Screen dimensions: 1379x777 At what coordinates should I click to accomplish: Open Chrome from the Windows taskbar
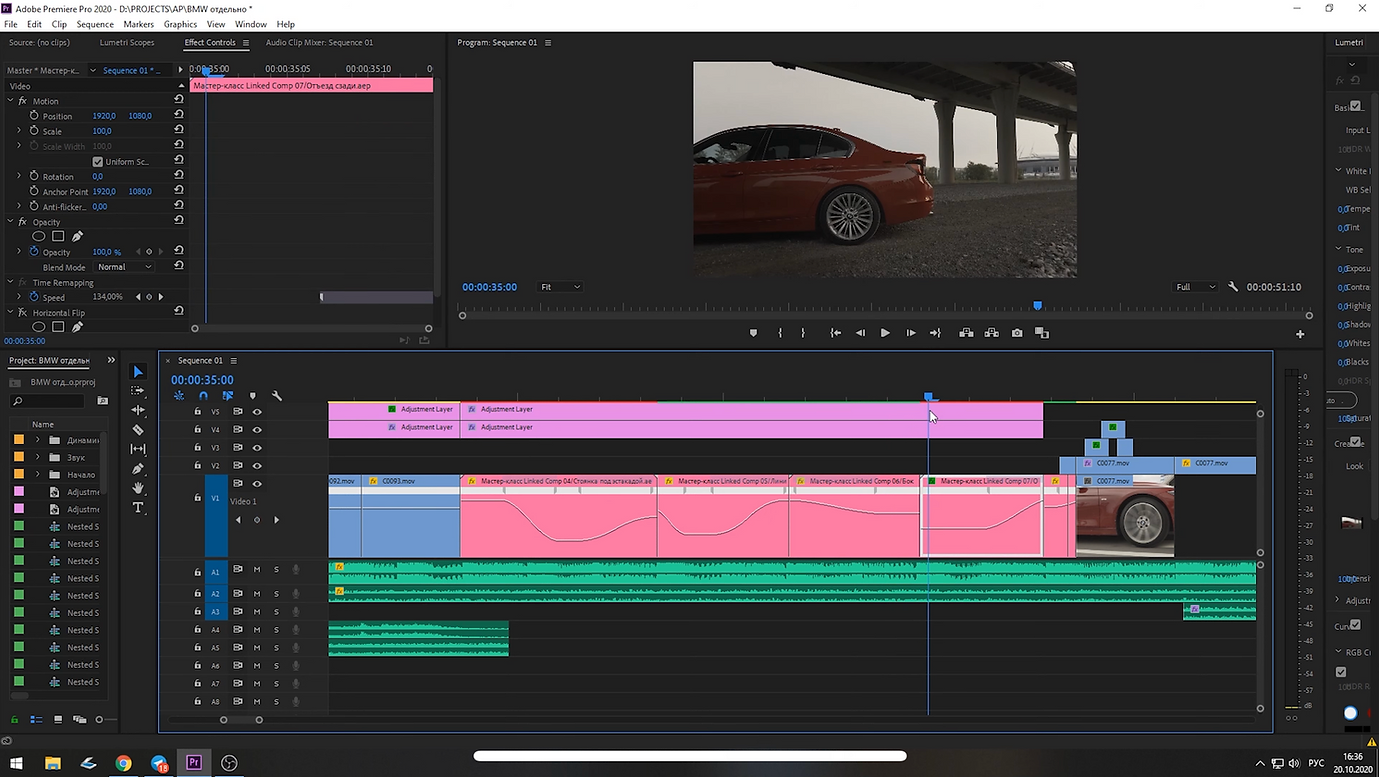(x=123, y=763)
